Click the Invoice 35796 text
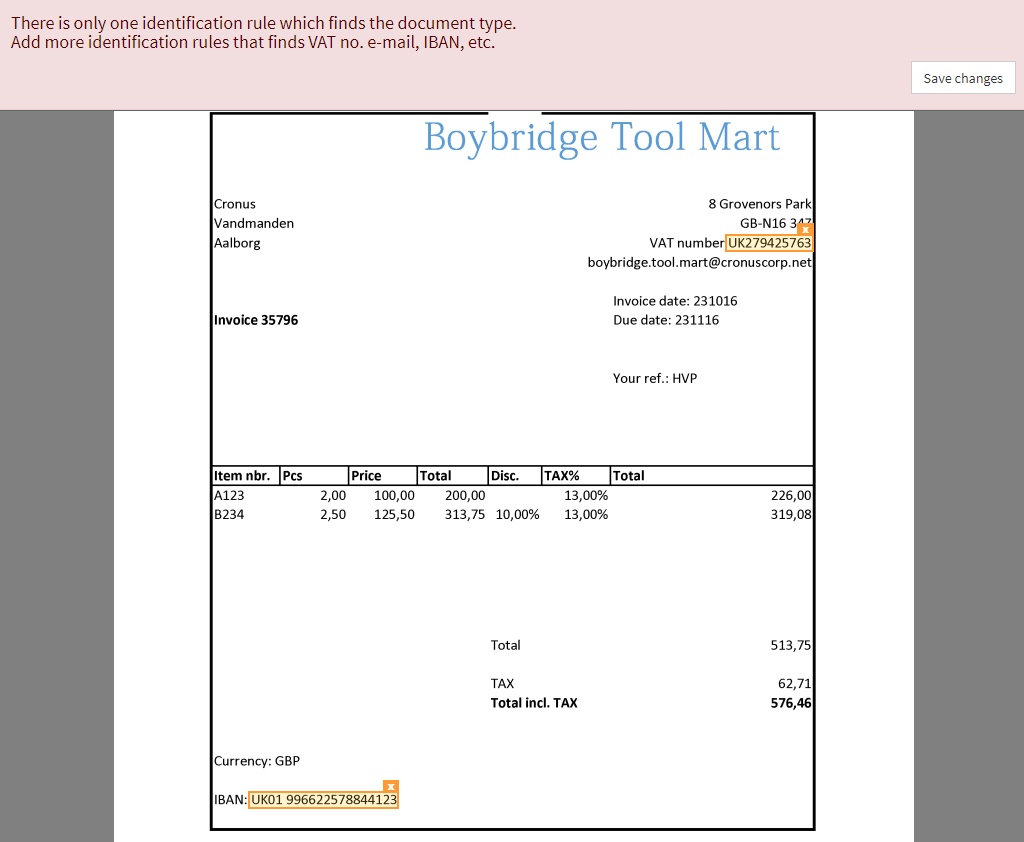 [256, 320]
